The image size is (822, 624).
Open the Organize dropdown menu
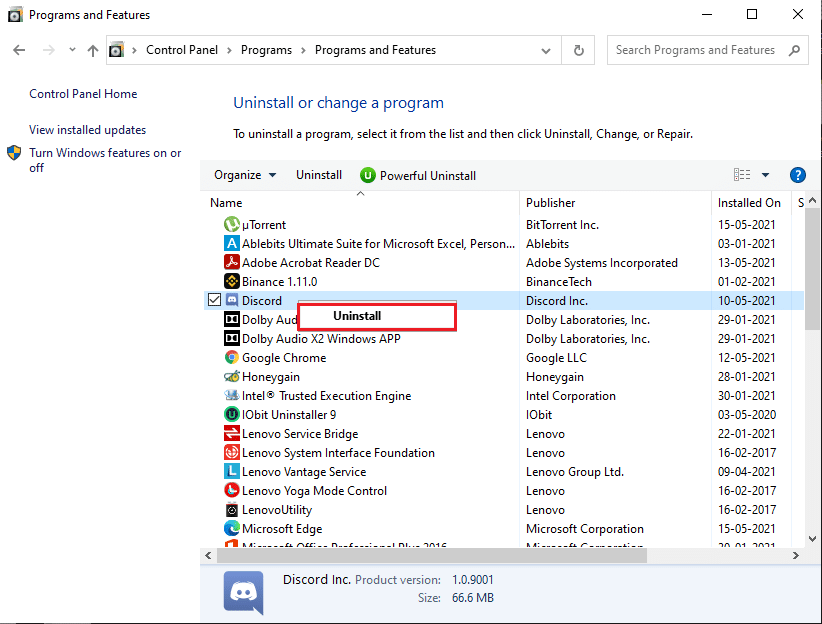[245, 175]
